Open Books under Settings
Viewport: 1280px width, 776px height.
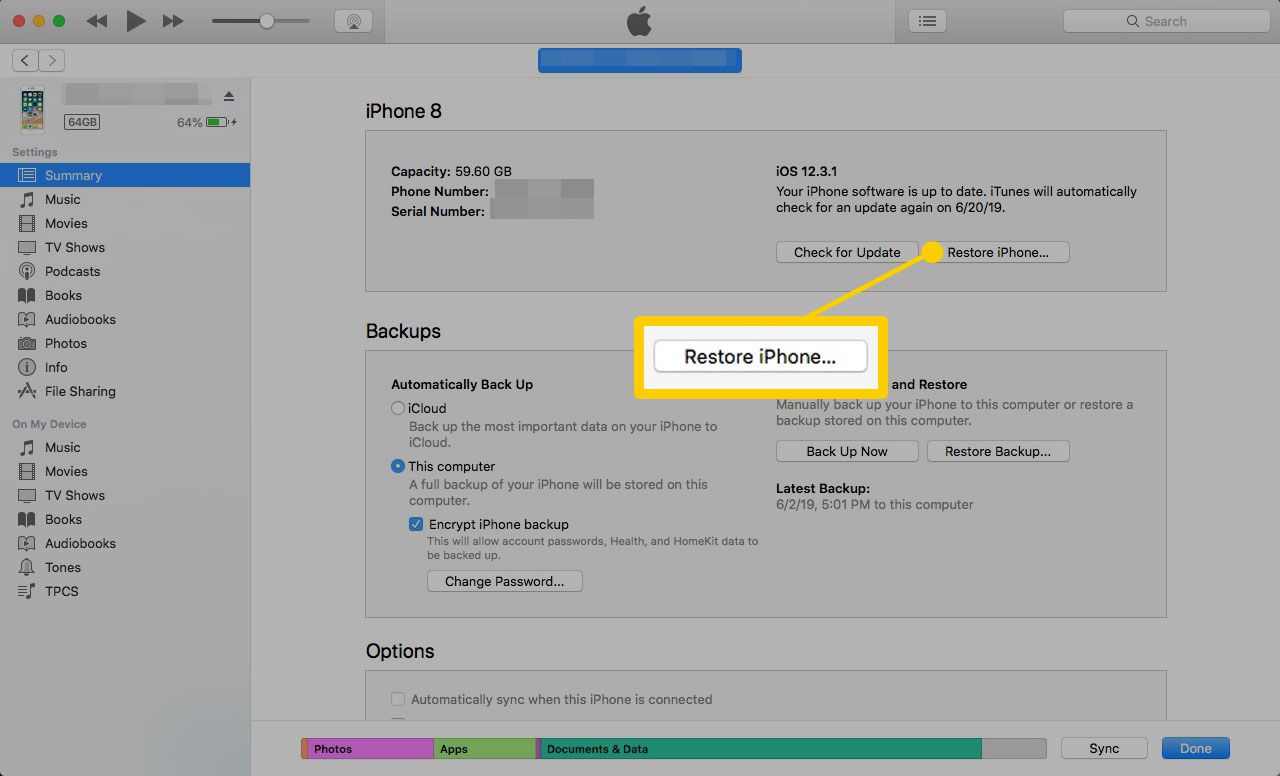click(125, 295)
